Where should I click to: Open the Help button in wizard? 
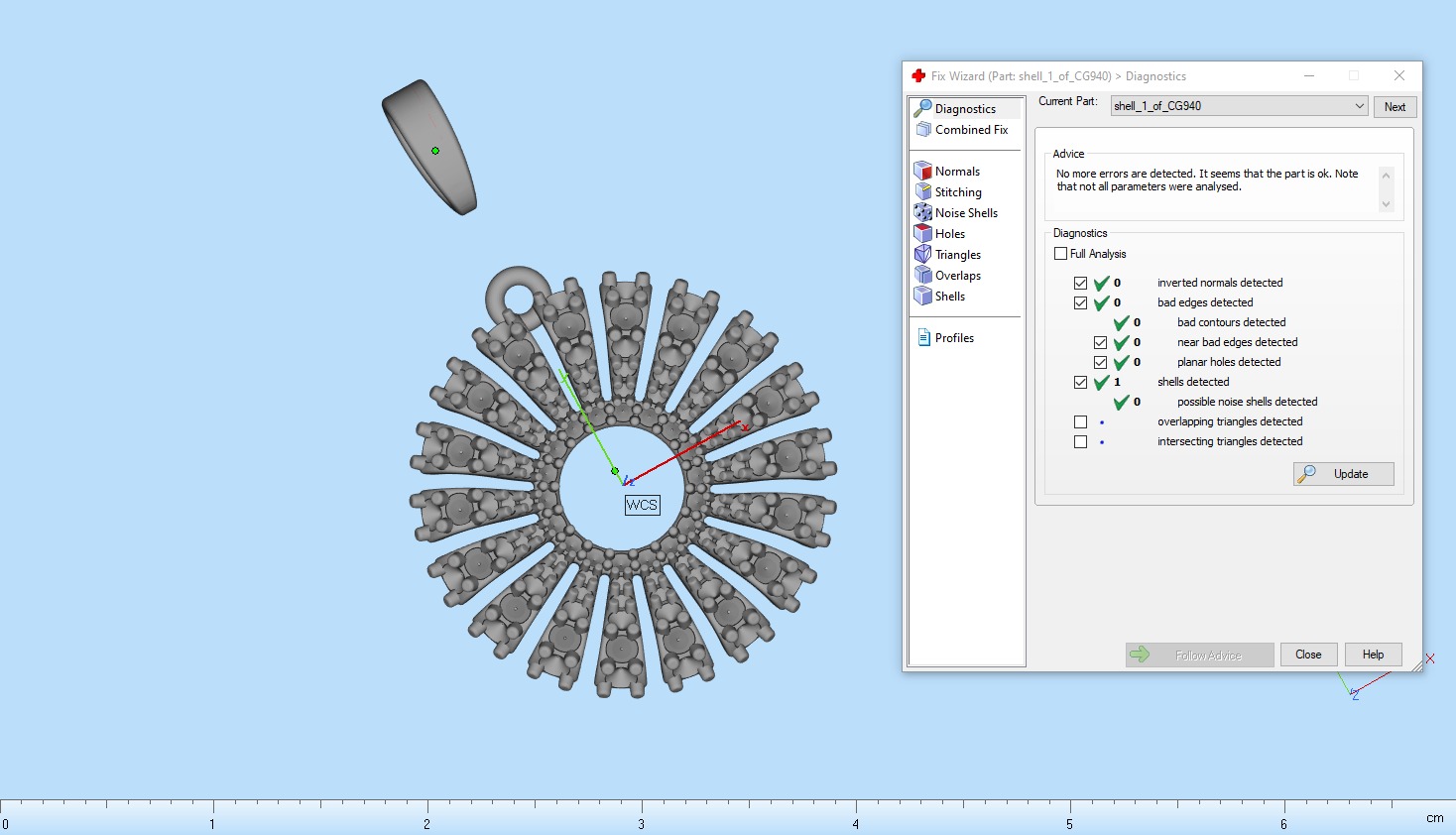click(x=1373, y=655)
